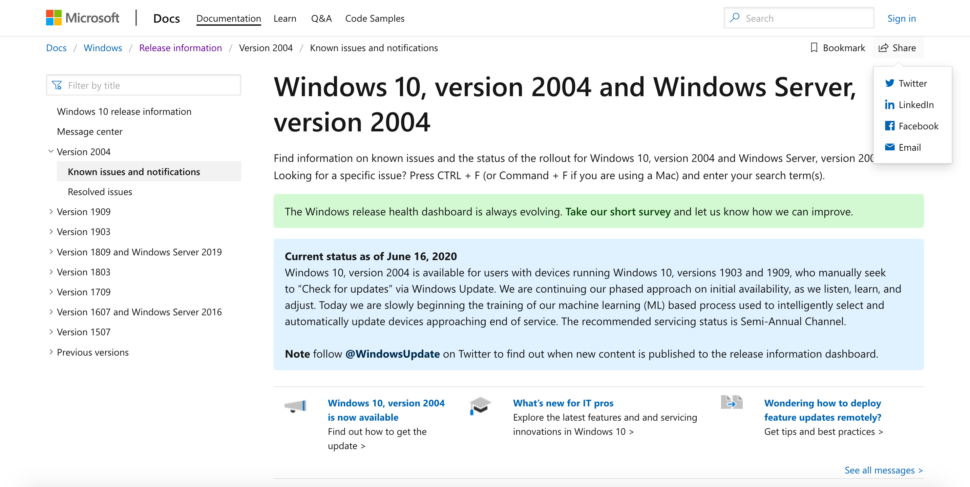Click Version 2004 breadcrumb text
Screen dimensions: 970x487
(x=266, y=48)
